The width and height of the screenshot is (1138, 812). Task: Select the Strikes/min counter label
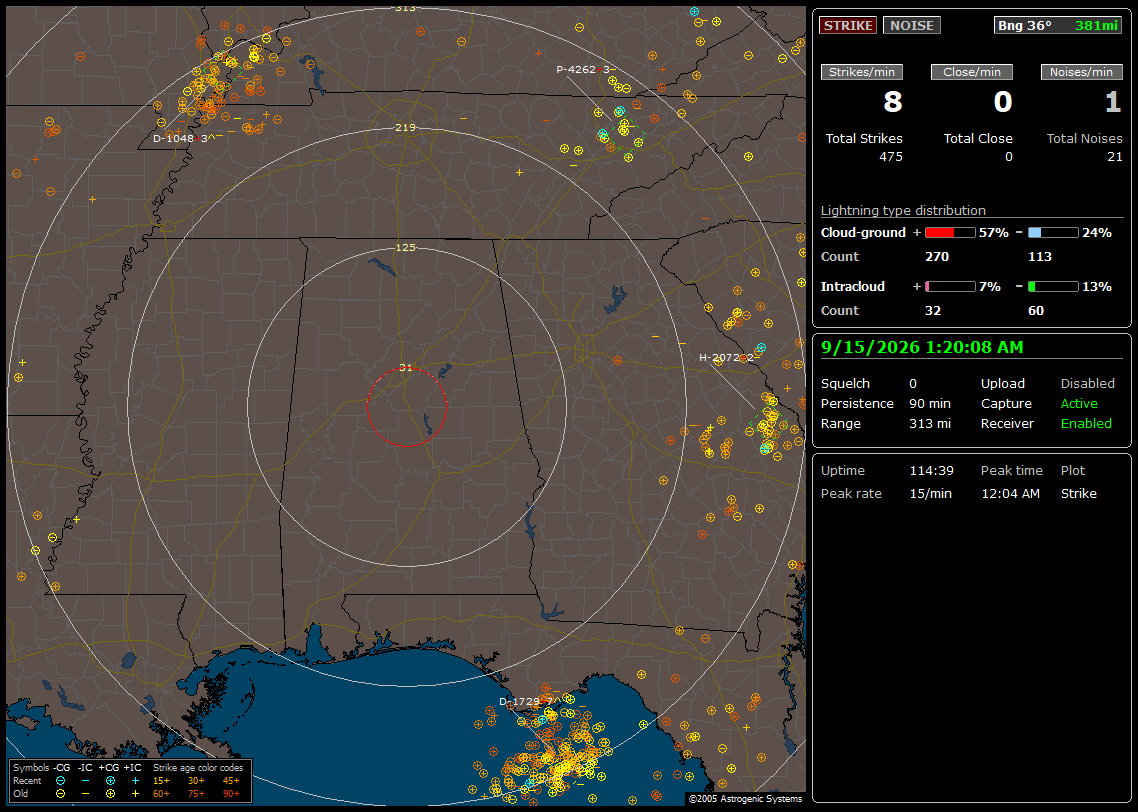click(861, 72)
